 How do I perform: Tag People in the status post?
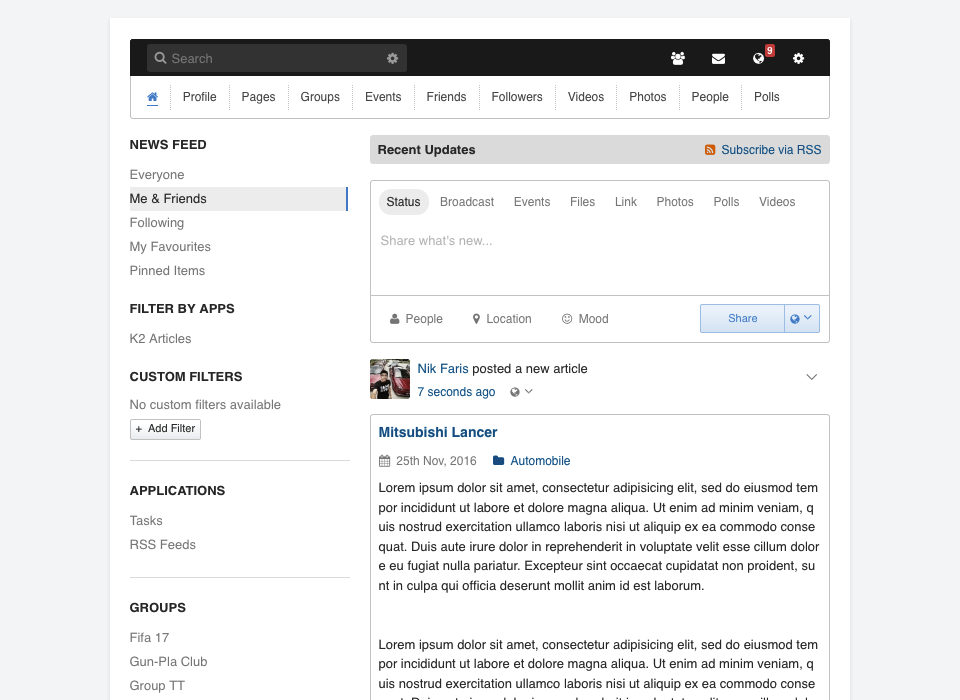click(x=416, y=319)
